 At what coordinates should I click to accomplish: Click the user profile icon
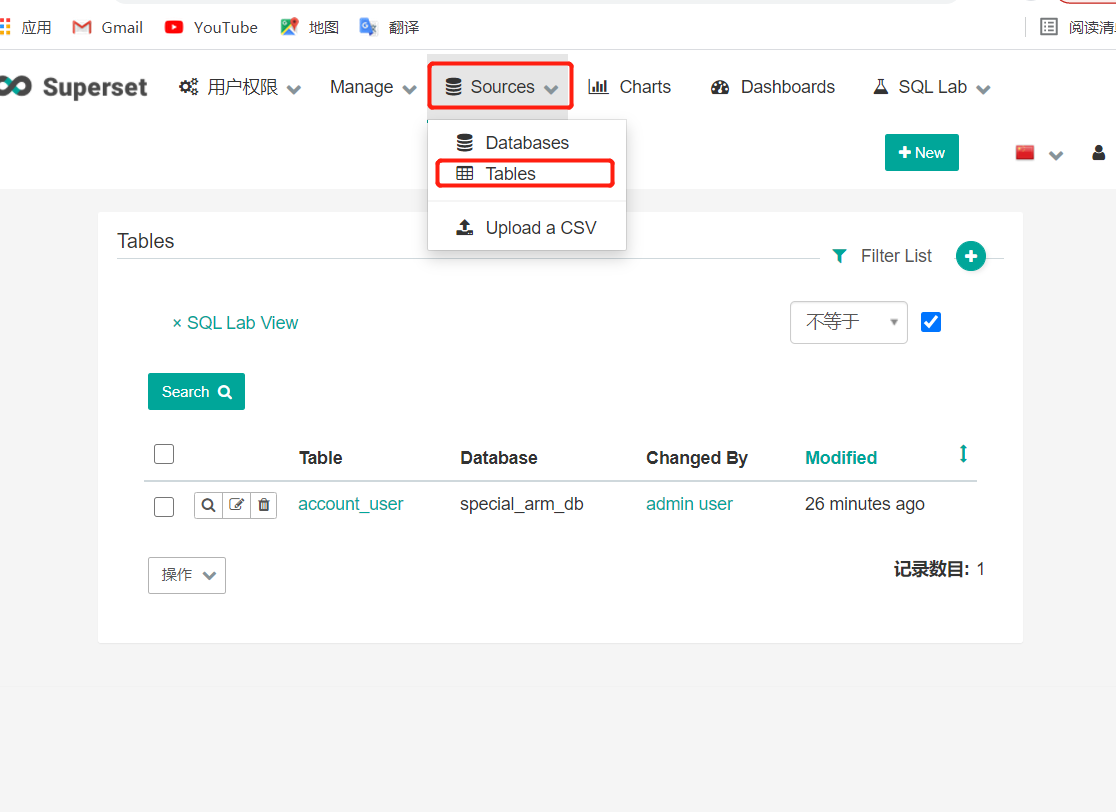[1098, 153]
